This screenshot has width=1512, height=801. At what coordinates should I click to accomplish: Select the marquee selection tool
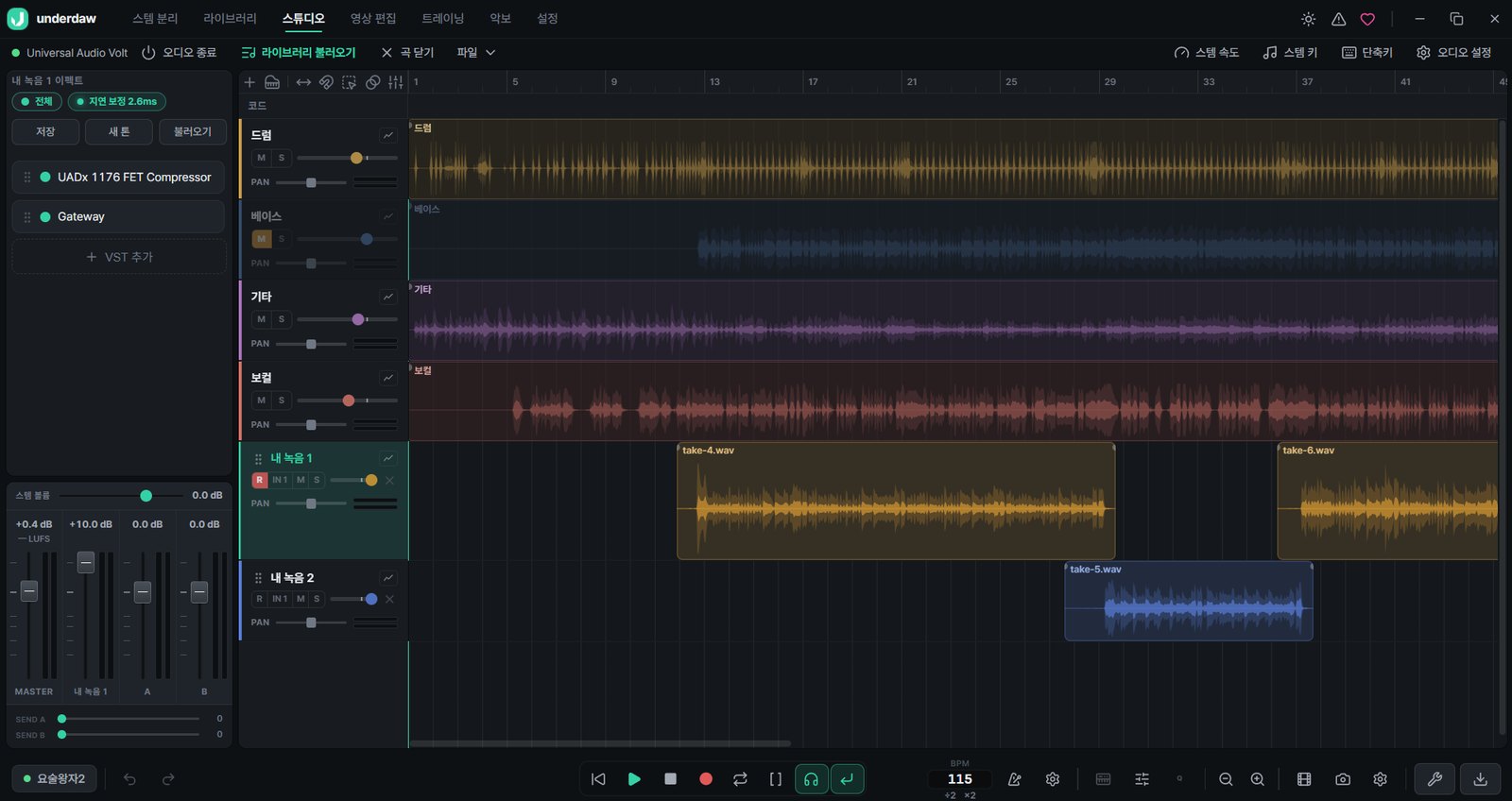tap(350, 82)
